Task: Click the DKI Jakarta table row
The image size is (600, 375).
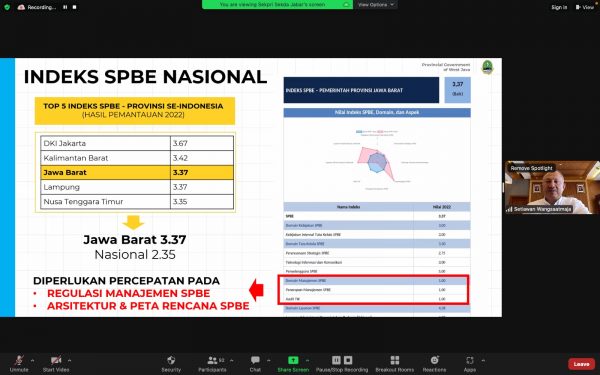Action: click(x=137, y=143)
